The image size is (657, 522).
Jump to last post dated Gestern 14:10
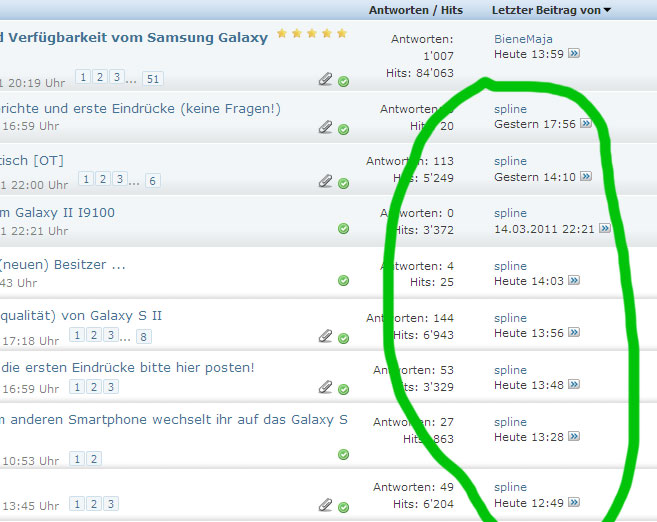coord(586,176)
